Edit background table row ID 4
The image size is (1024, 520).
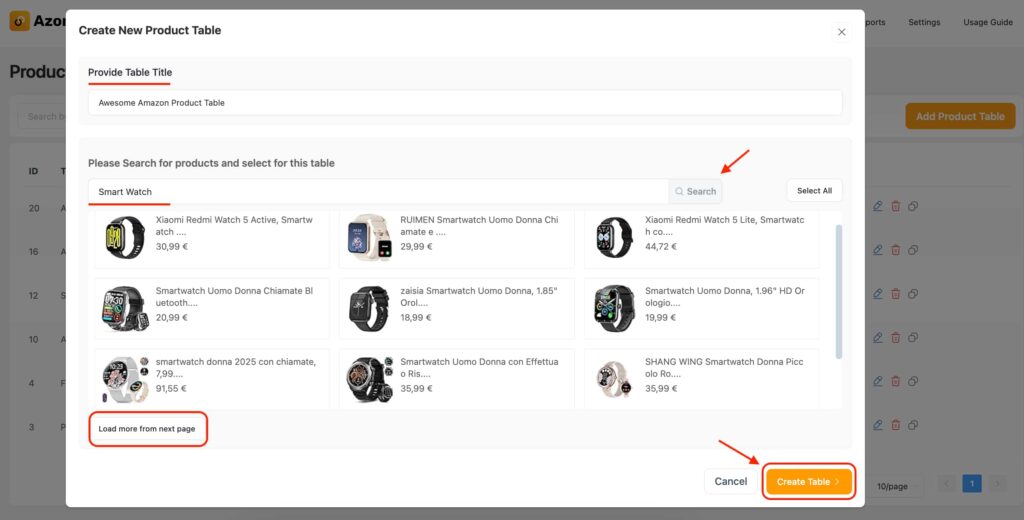click(x=878, y=382)
